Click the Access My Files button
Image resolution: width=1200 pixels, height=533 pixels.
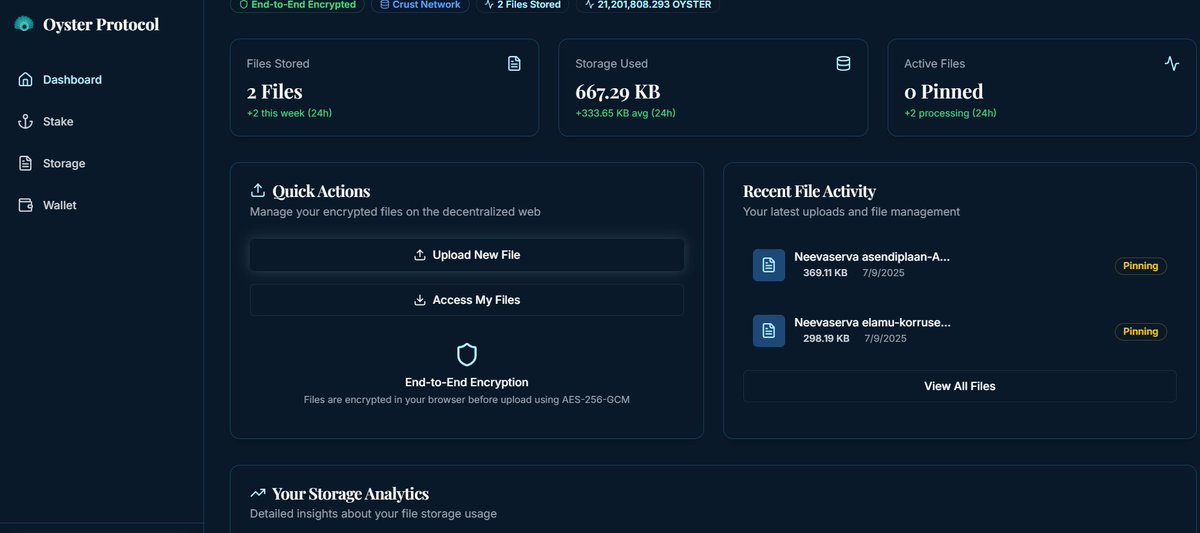[467, 300]
